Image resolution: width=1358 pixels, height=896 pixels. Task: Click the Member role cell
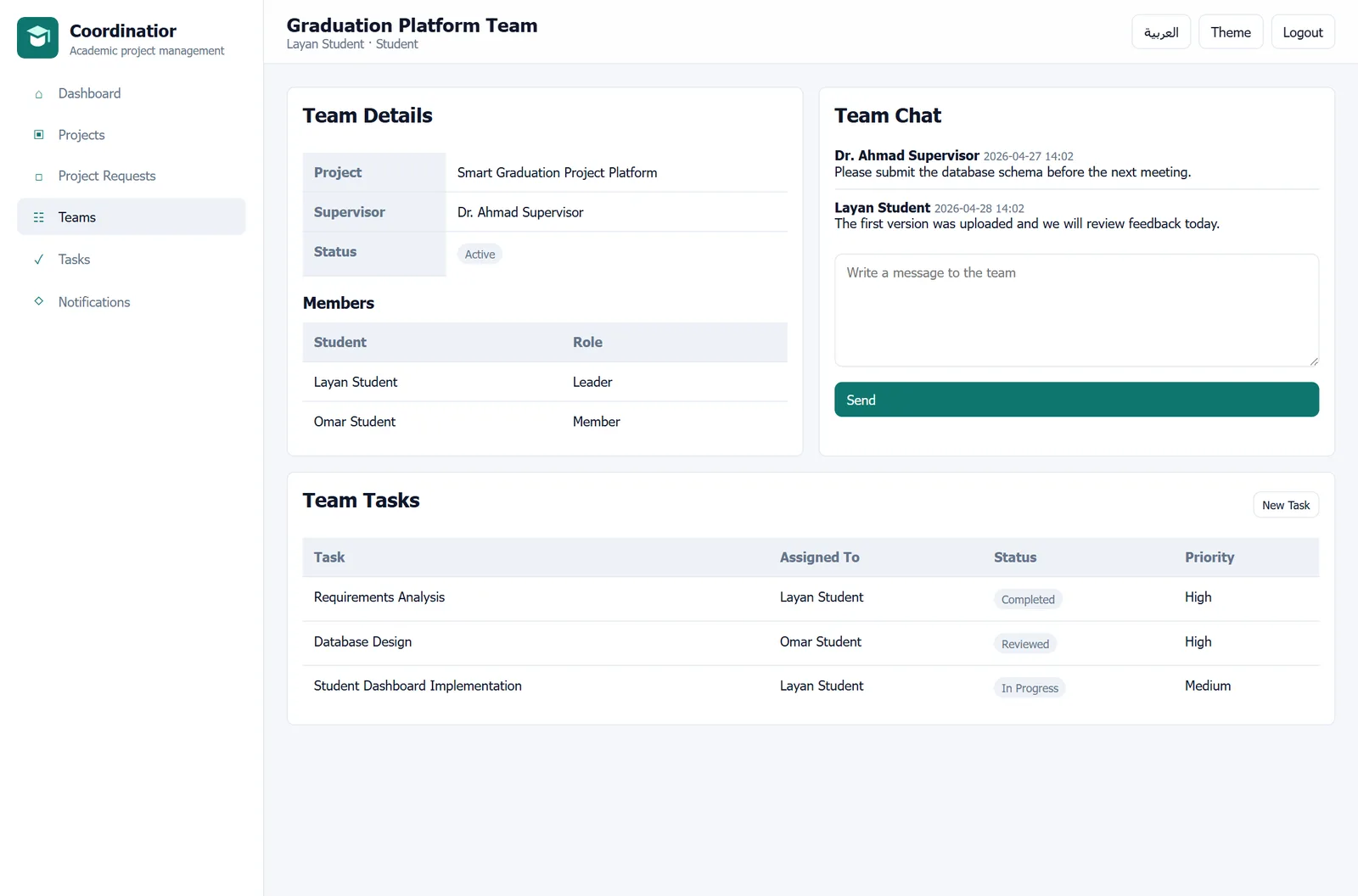pos(597,422)
